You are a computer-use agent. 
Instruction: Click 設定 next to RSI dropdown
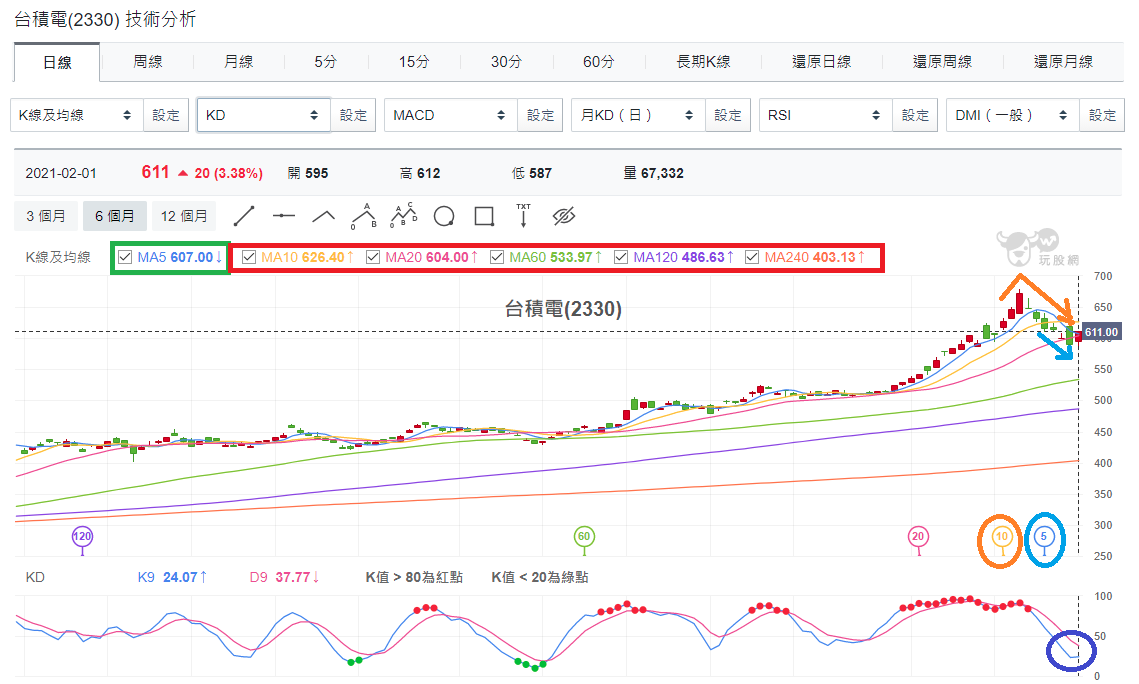click(915, 115)
